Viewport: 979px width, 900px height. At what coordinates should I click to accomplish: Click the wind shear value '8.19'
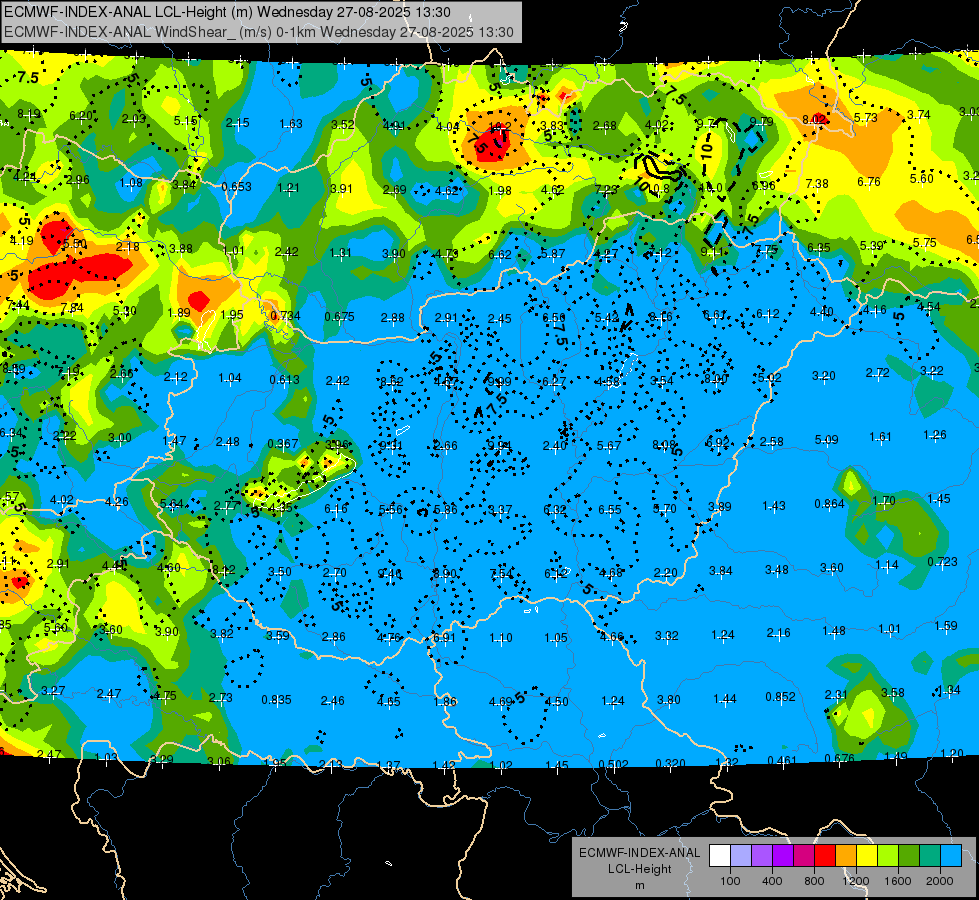click(x=29, y=114)
